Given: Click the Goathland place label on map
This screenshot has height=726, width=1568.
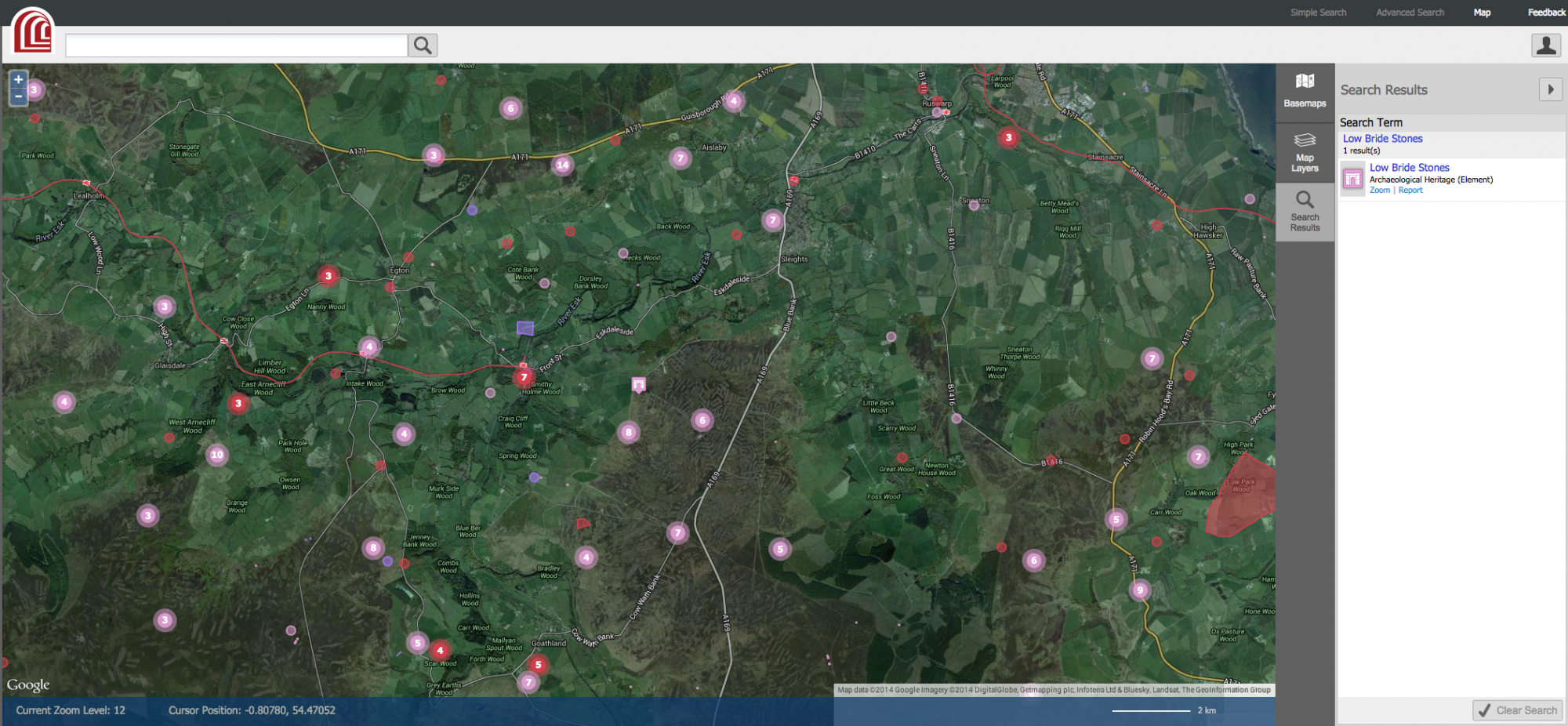Looking at the screenshot, I should click(548, 644).
